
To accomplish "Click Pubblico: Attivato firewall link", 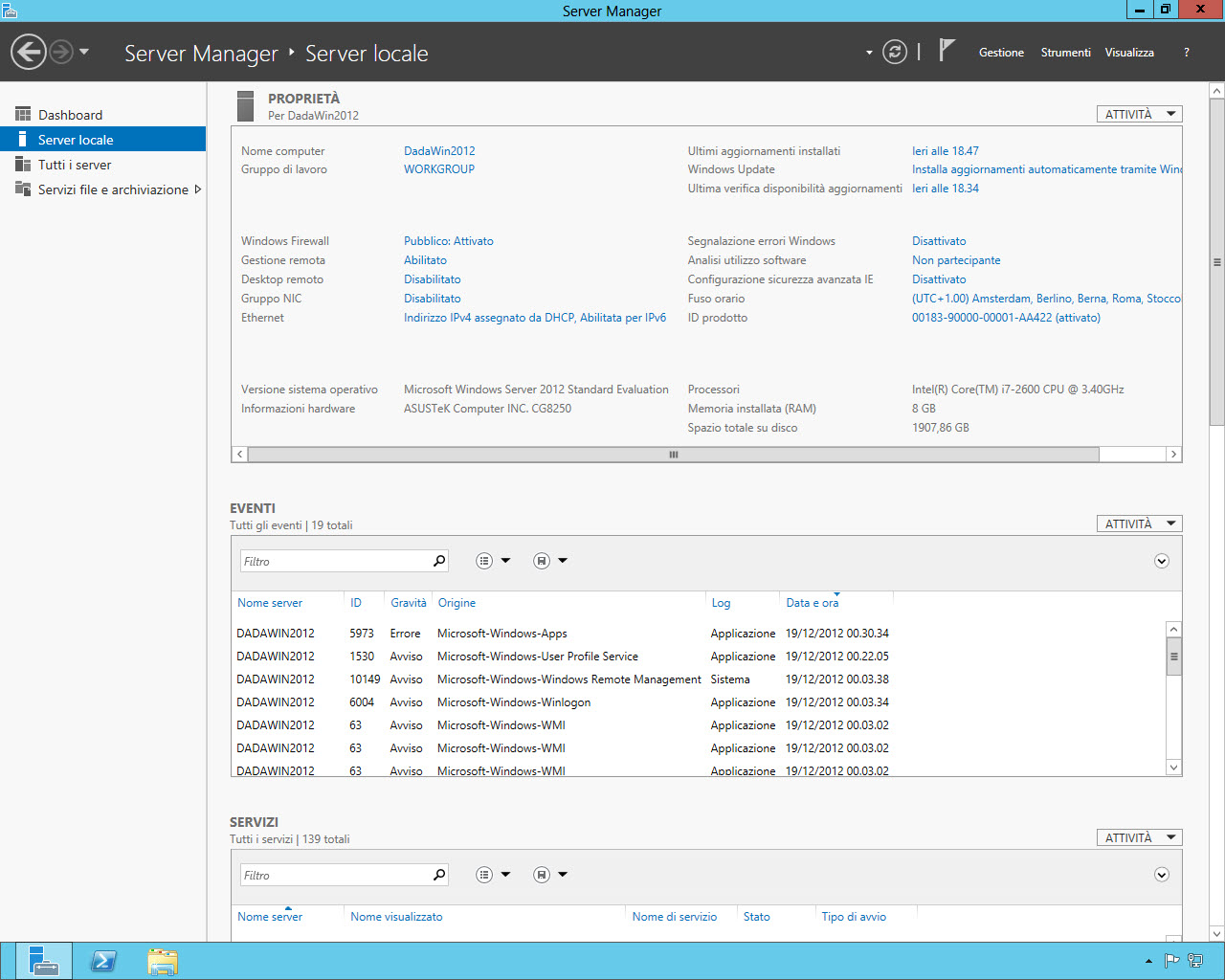I will 449,241.
